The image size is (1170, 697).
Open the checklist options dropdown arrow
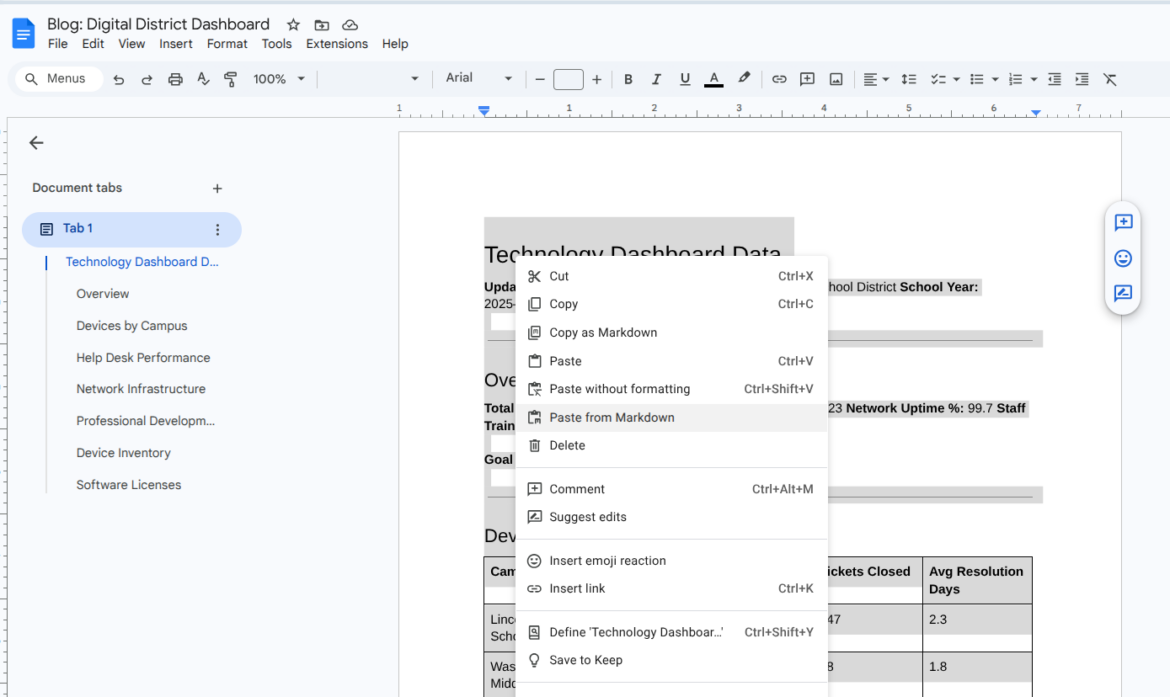956,79
